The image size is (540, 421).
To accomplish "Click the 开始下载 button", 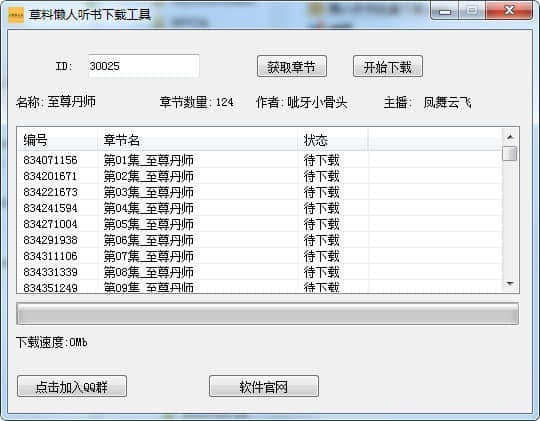I will coord(388,67).
